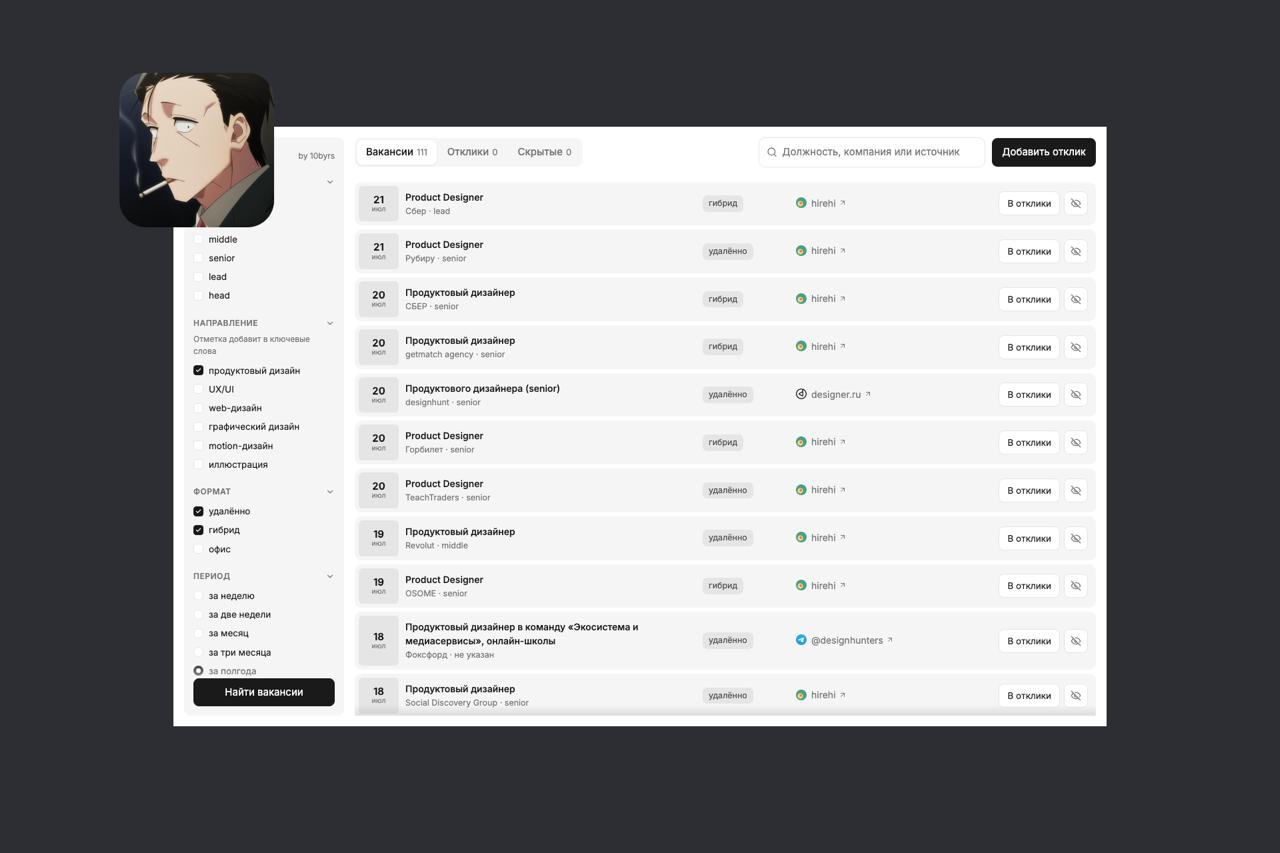Viewport: 1280px width, 853px height.
Task: Click the external arrow icon in the Revolut row
Action: [x=843, y=538]
